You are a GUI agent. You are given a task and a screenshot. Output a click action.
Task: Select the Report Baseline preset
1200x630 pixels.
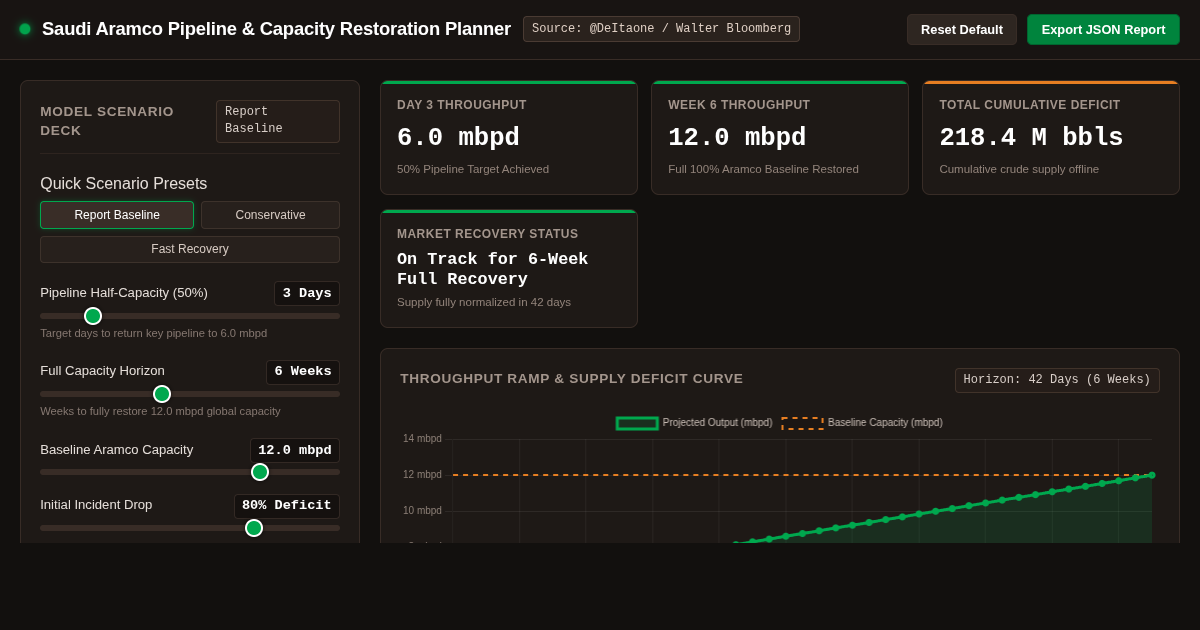coord(117,215)
